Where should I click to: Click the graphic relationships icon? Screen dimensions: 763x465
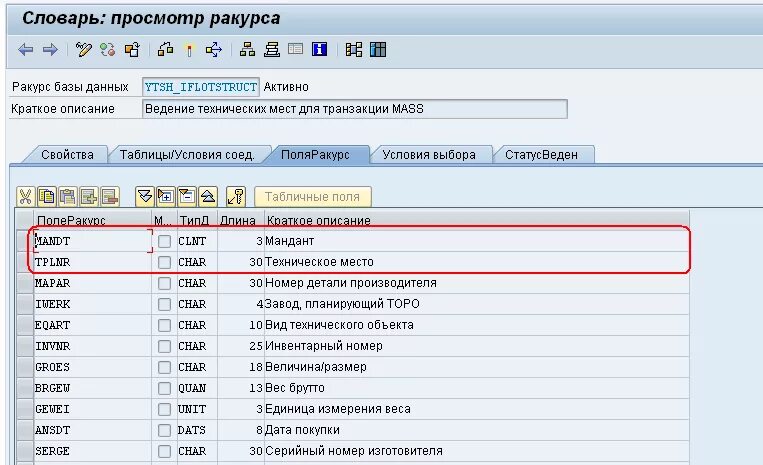354,50
